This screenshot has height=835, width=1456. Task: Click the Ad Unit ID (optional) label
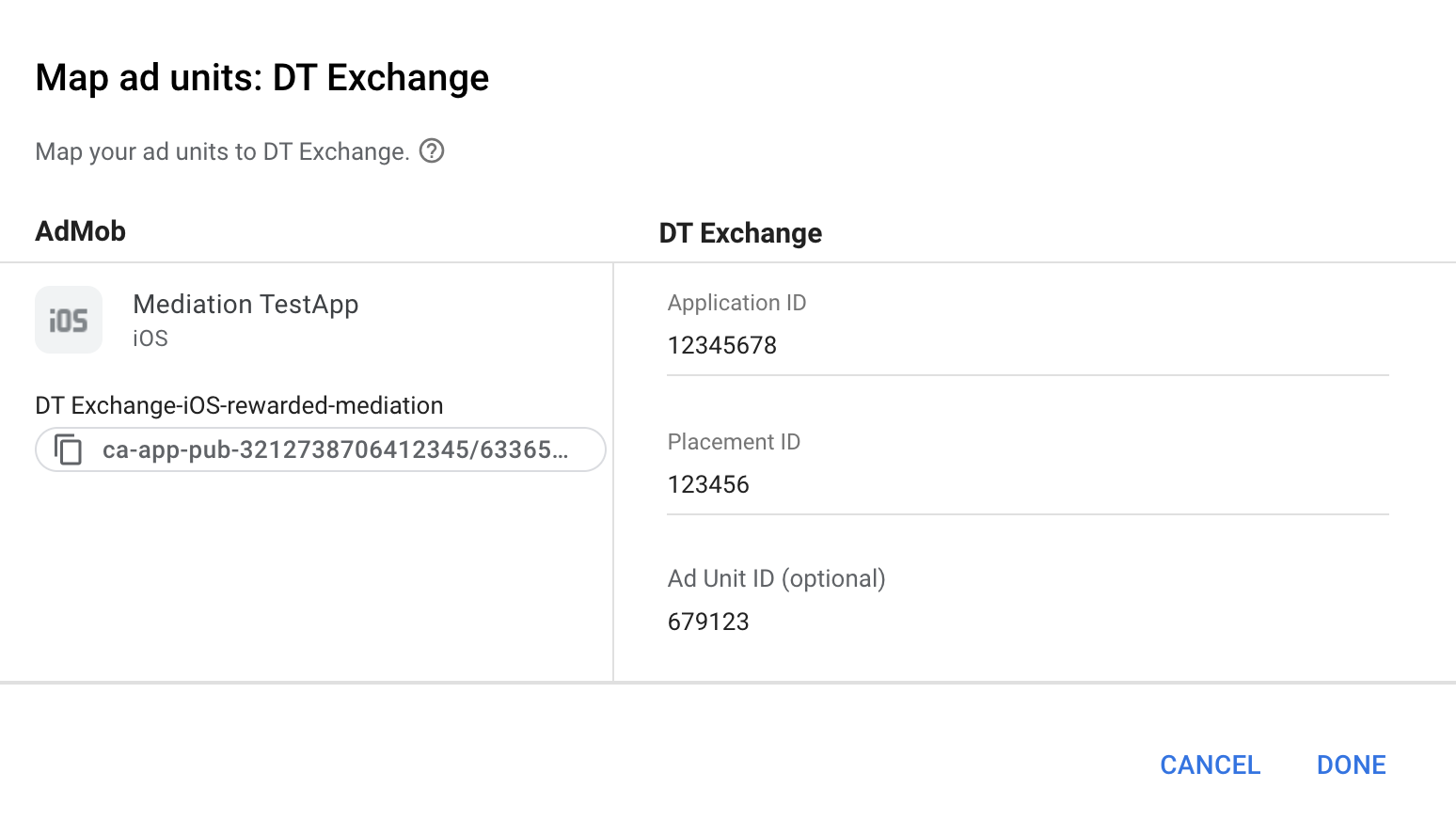tap(776, 578)
